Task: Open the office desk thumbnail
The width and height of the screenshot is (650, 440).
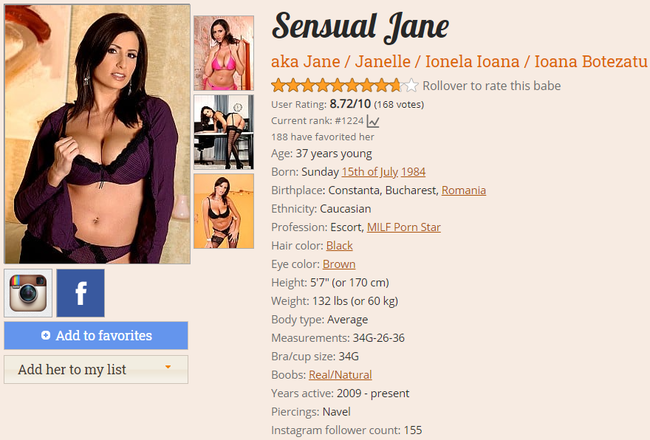Action: click(224, 132)
